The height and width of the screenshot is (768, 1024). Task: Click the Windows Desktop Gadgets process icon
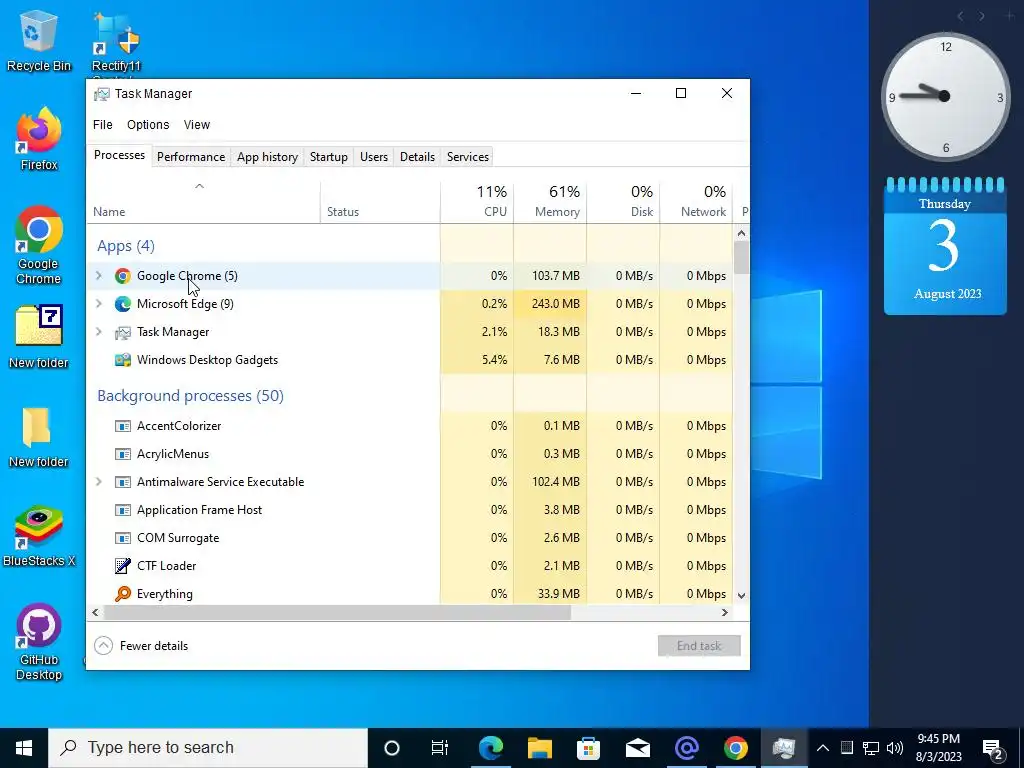coord(123,360)
